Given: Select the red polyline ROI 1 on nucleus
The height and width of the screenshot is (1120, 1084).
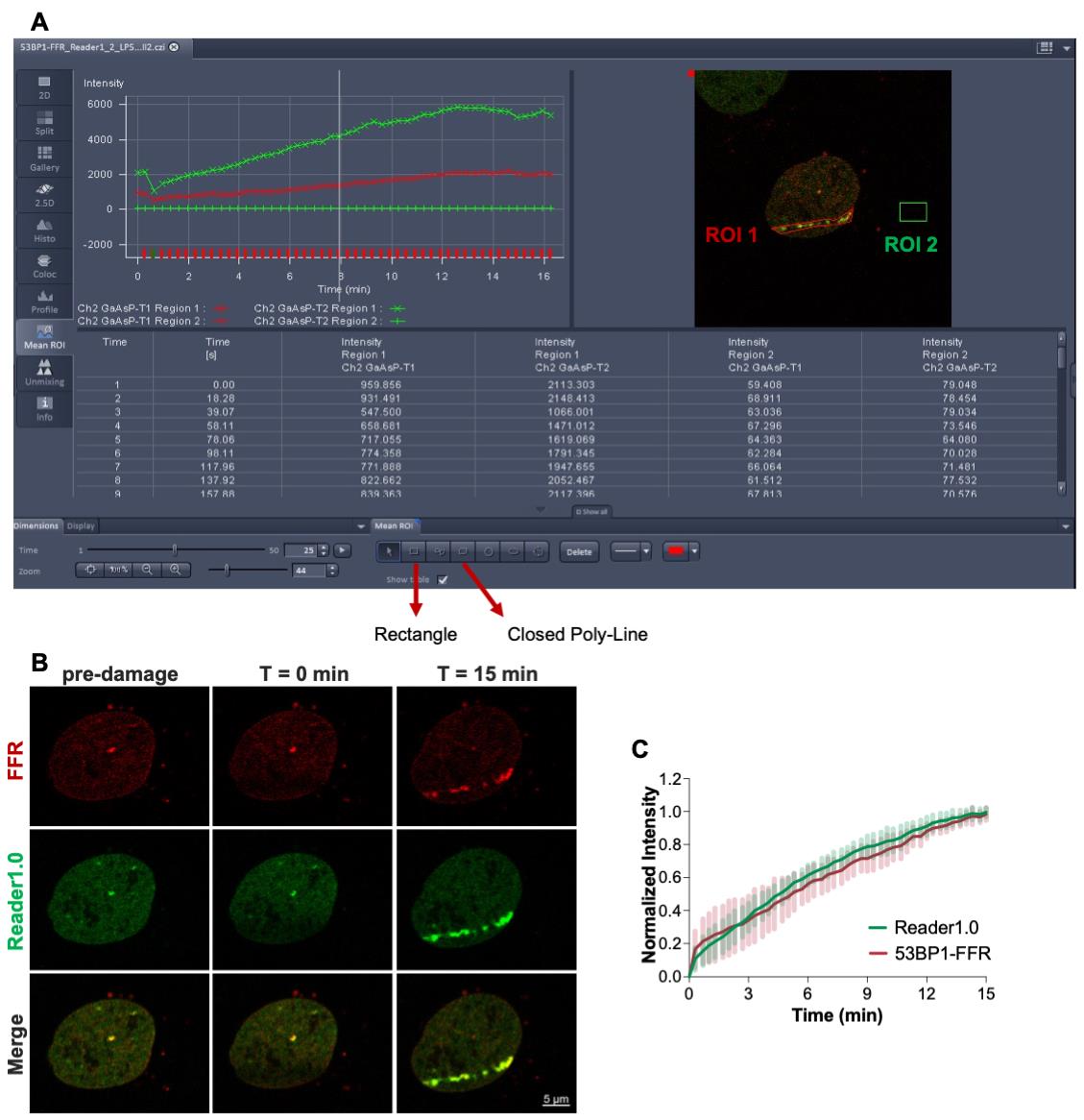Looking at the screenshot, I should (812, 224).
